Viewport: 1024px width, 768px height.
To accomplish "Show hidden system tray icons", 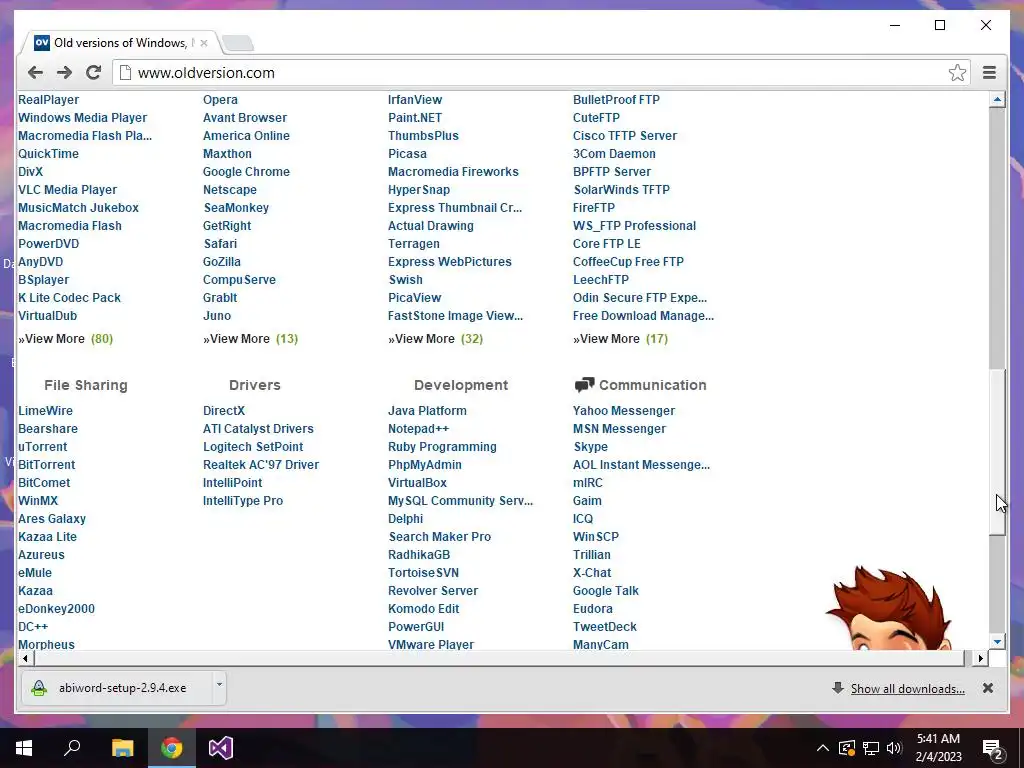I will [823, 748].
